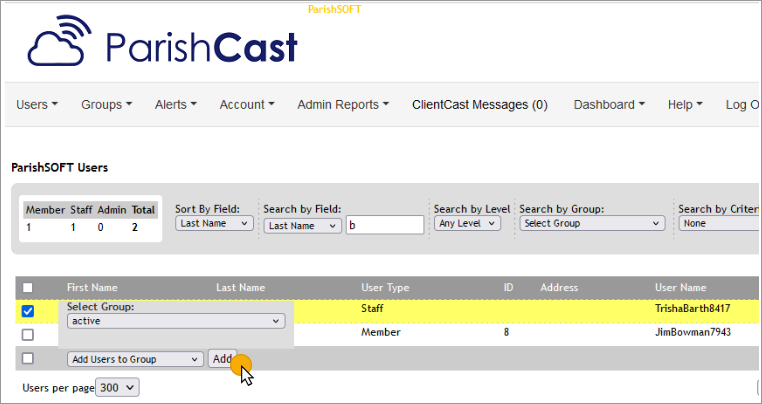Viewport: 762px width, 404px height.
Task: Expand the Search by Criteria None dropdown
Action: coord(719,224)
